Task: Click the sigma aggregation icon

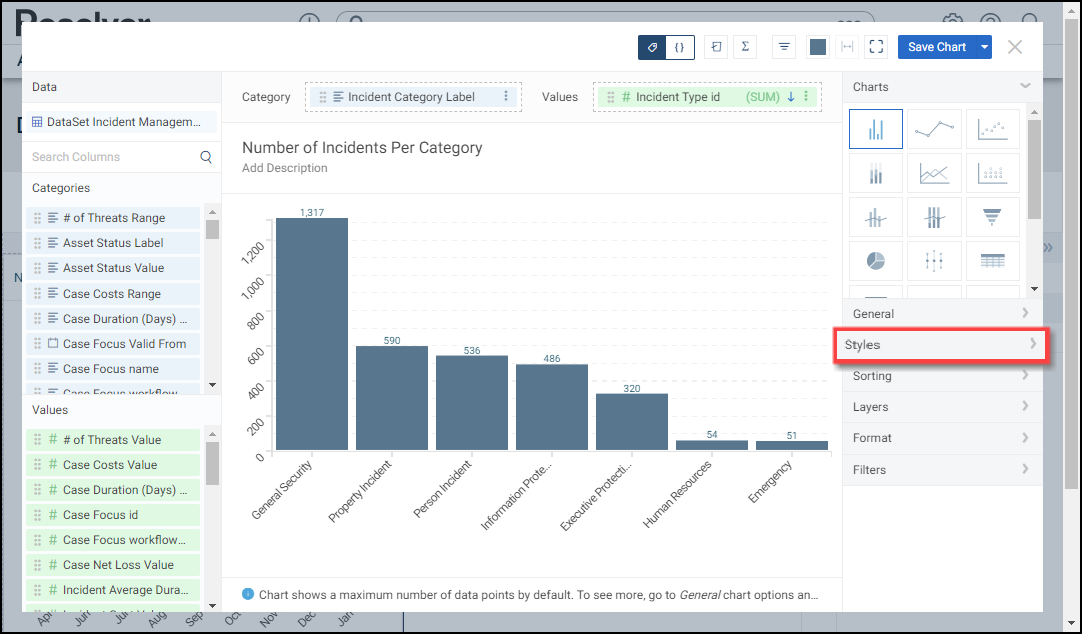Action: (745, 47)
